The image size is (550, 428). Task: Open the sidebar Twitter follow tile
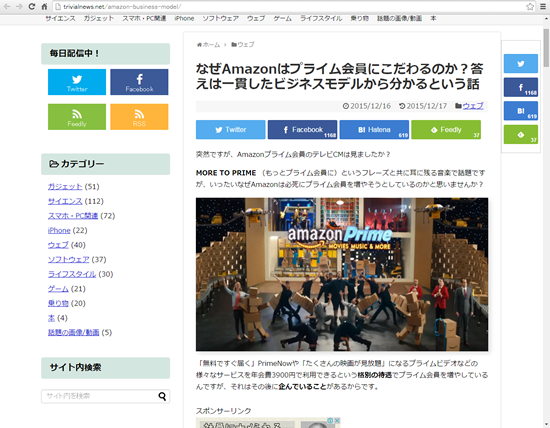[77, 82]
